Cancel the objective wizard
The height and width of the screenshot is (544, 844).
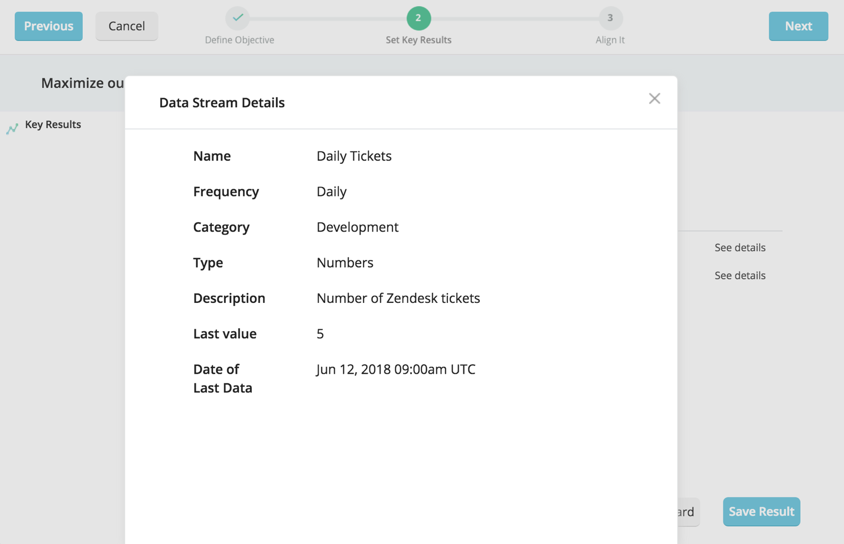pyautogui.click(x=126, y=26)
